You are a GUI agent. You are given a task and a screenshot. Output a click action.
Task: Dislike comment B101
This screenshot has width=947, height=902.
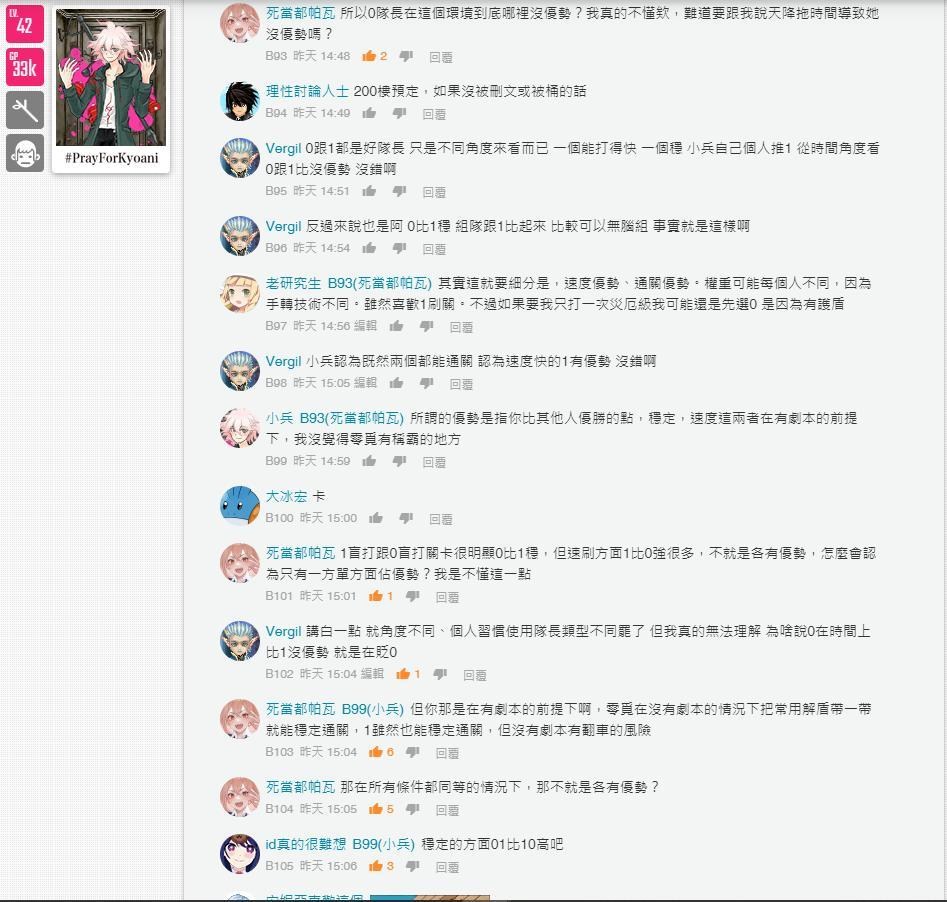pyautogui.click(x=413, y=596)
